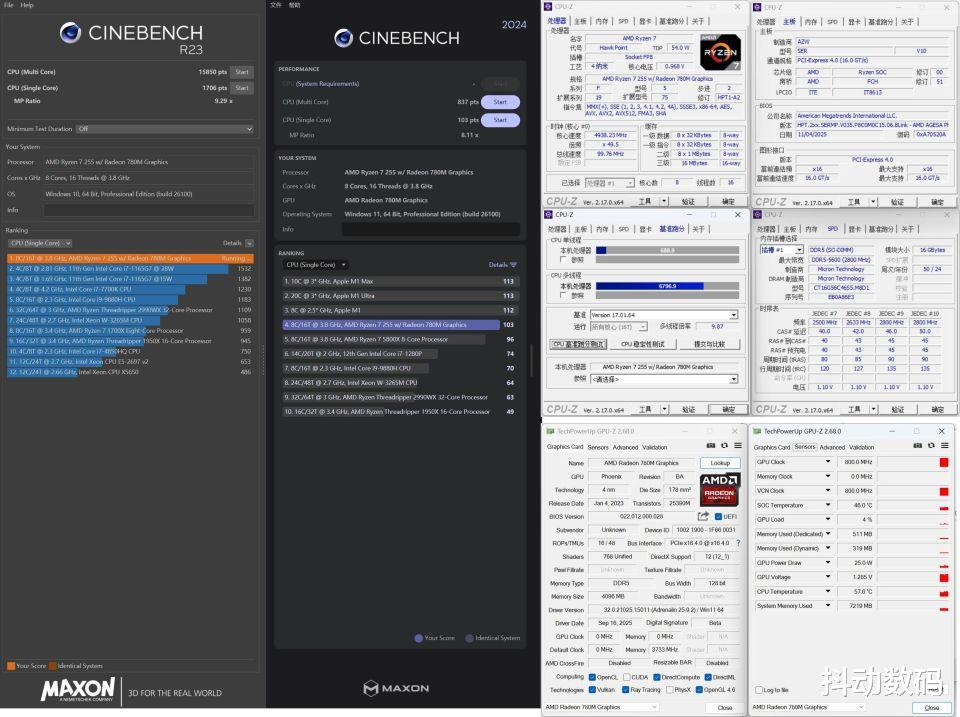Click Bus Interface question mark icon
The width and height of the screenshot is (960, 717).
coord(738,543)
